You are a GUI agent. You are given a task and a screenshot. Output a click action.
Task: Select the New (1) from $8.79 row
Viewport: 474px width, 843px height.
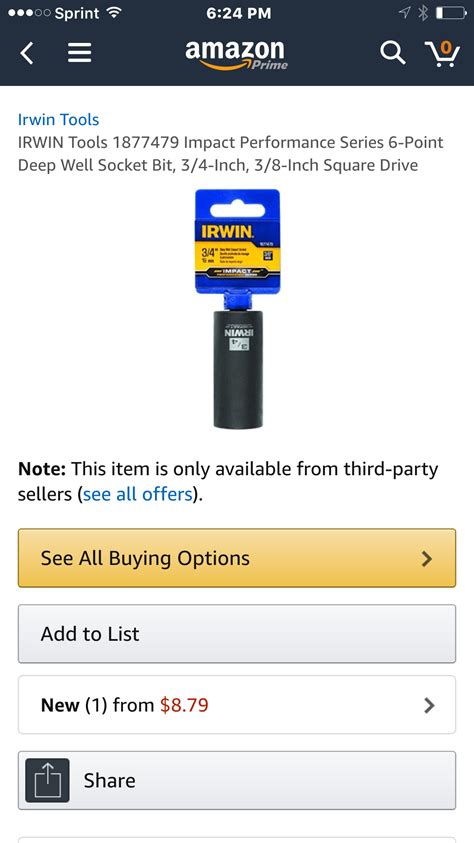[x=237, y=705]
